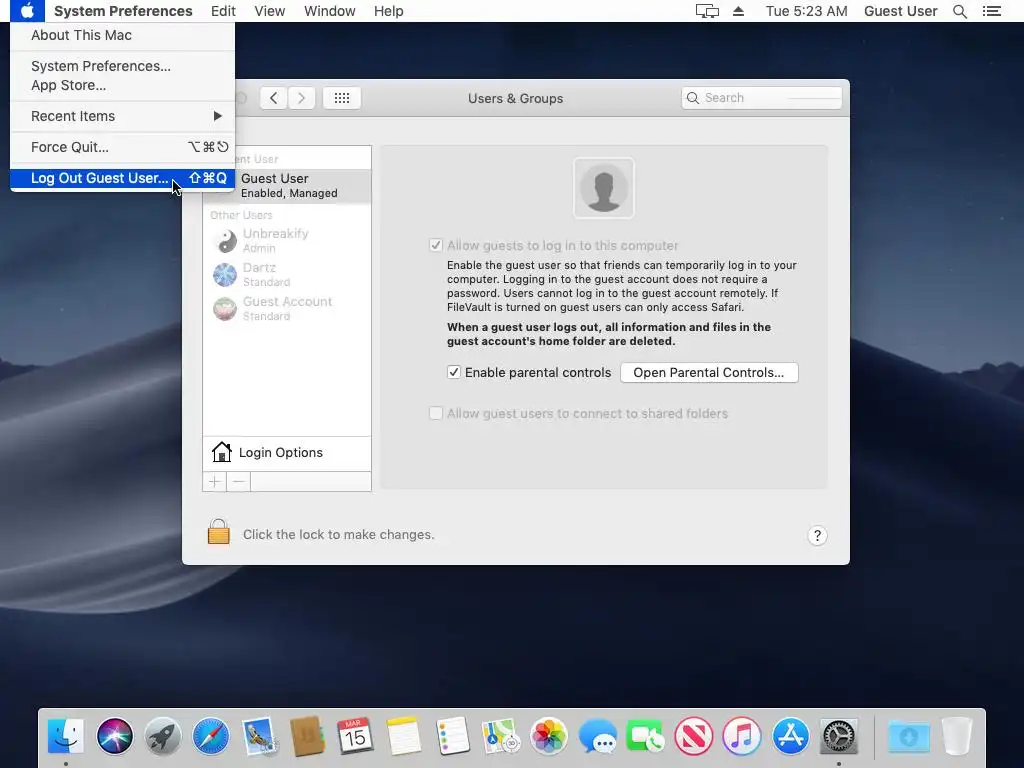Select Unbreakify Admin user
1024x768 pixels.
click(287, 240)
